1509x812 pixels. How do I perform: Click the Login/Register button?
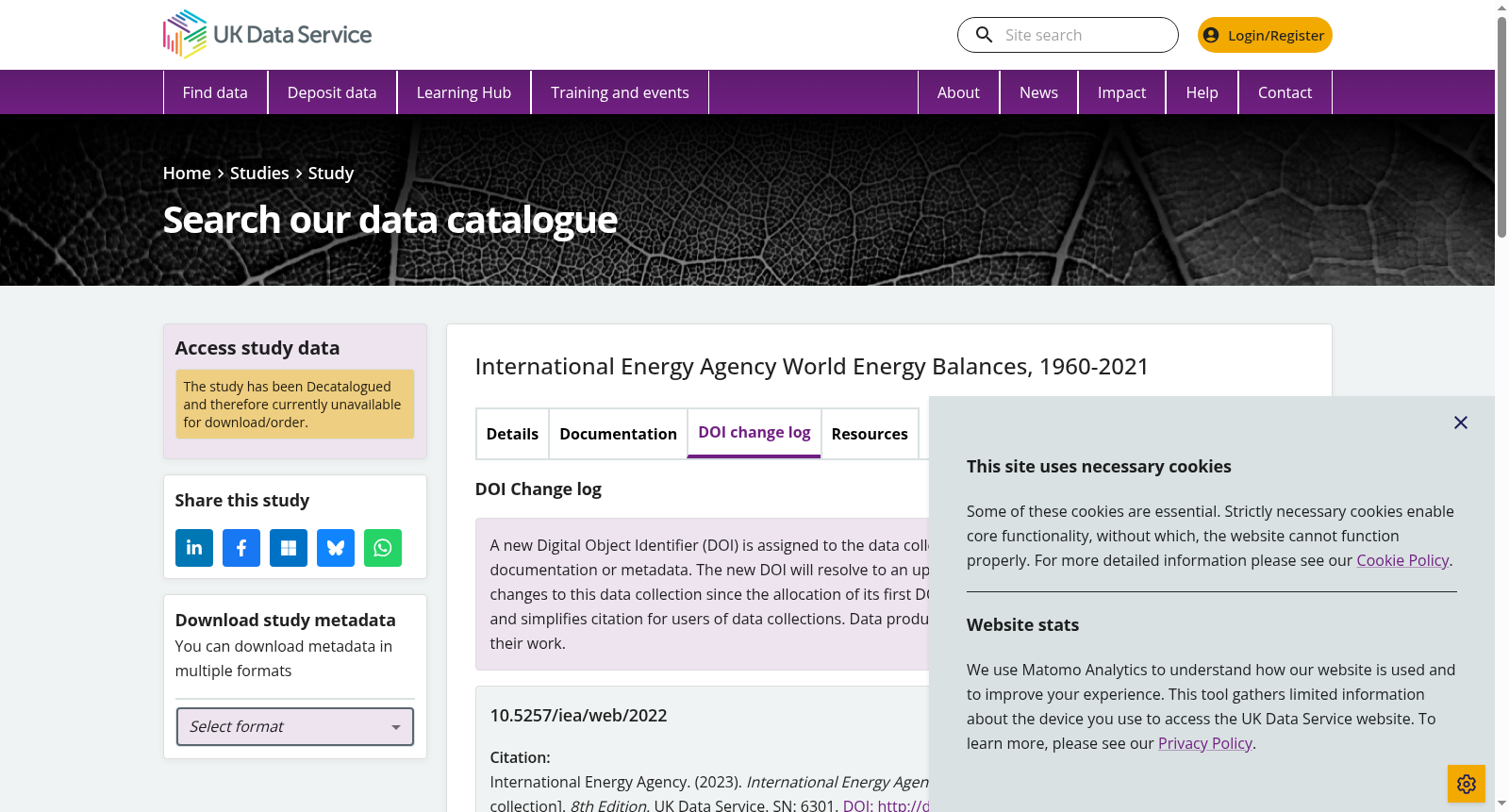point(1265,35)
